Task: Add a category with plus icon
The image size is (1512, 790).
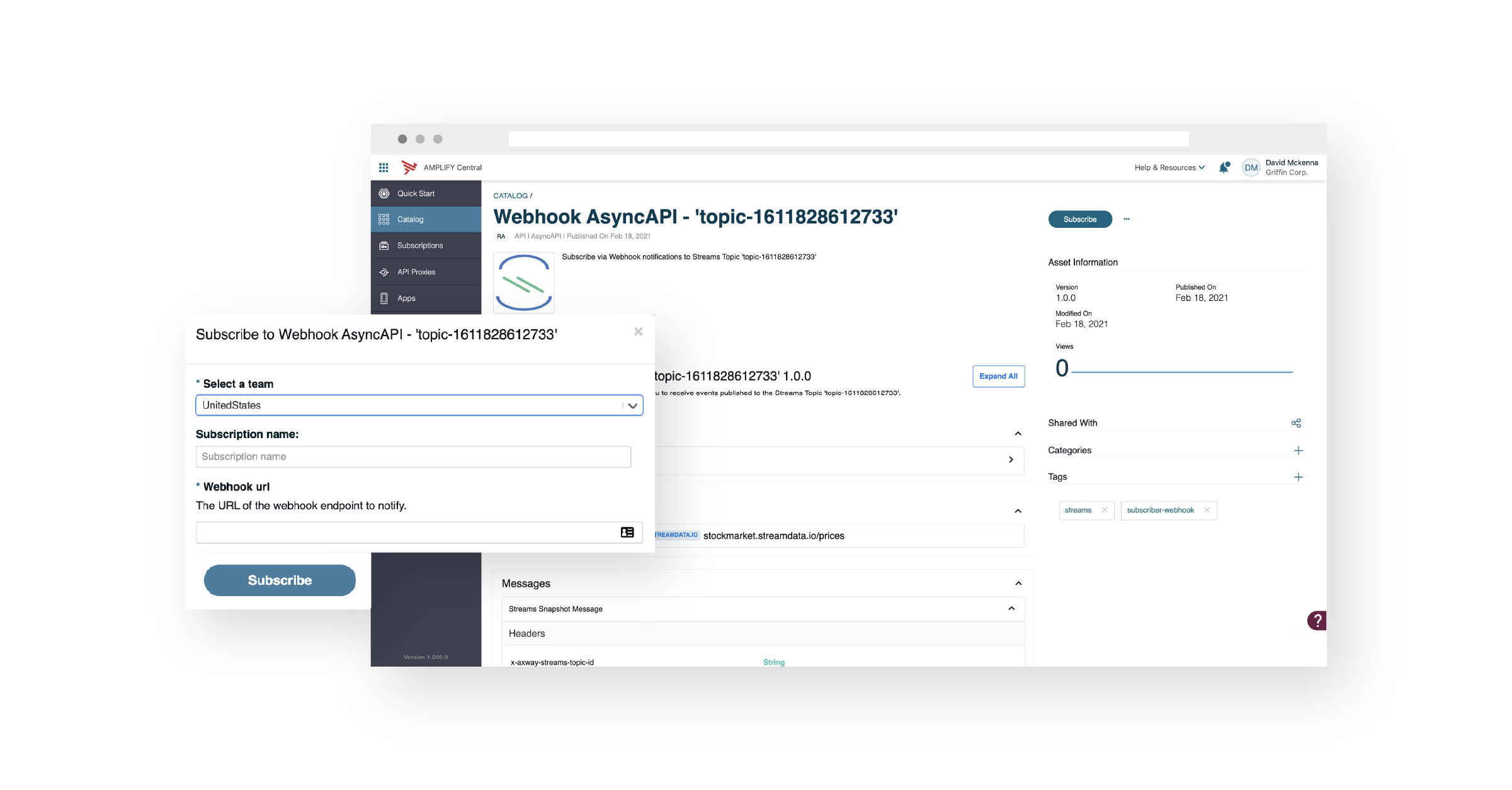Action: (1298, 451)
